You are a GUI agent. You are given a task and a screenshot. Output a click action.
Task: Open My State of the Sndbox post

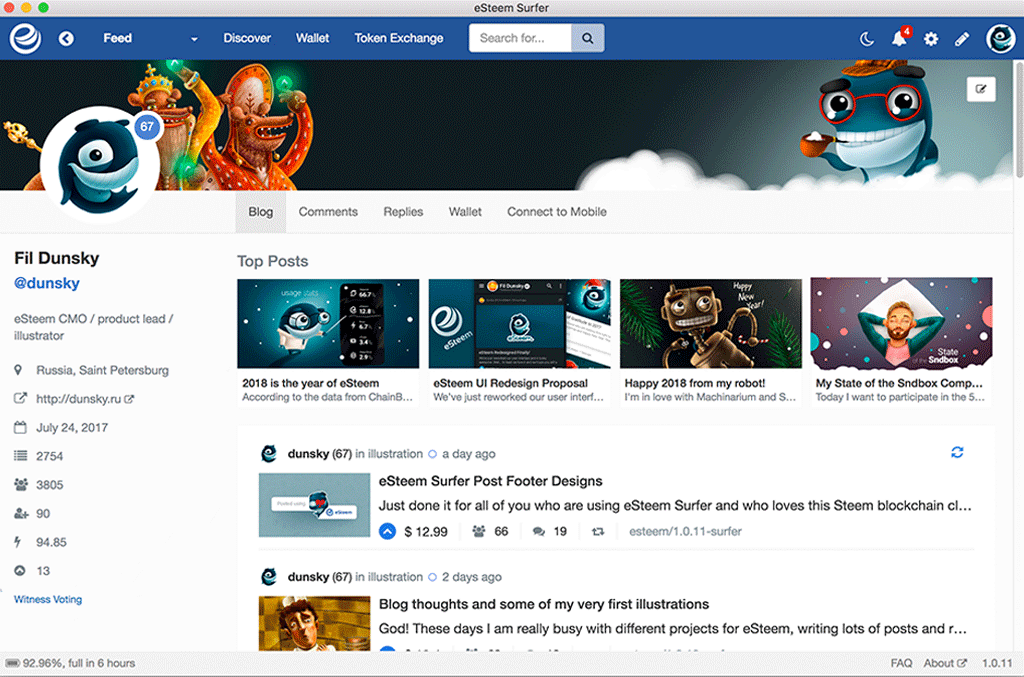[x=901, y=341]
